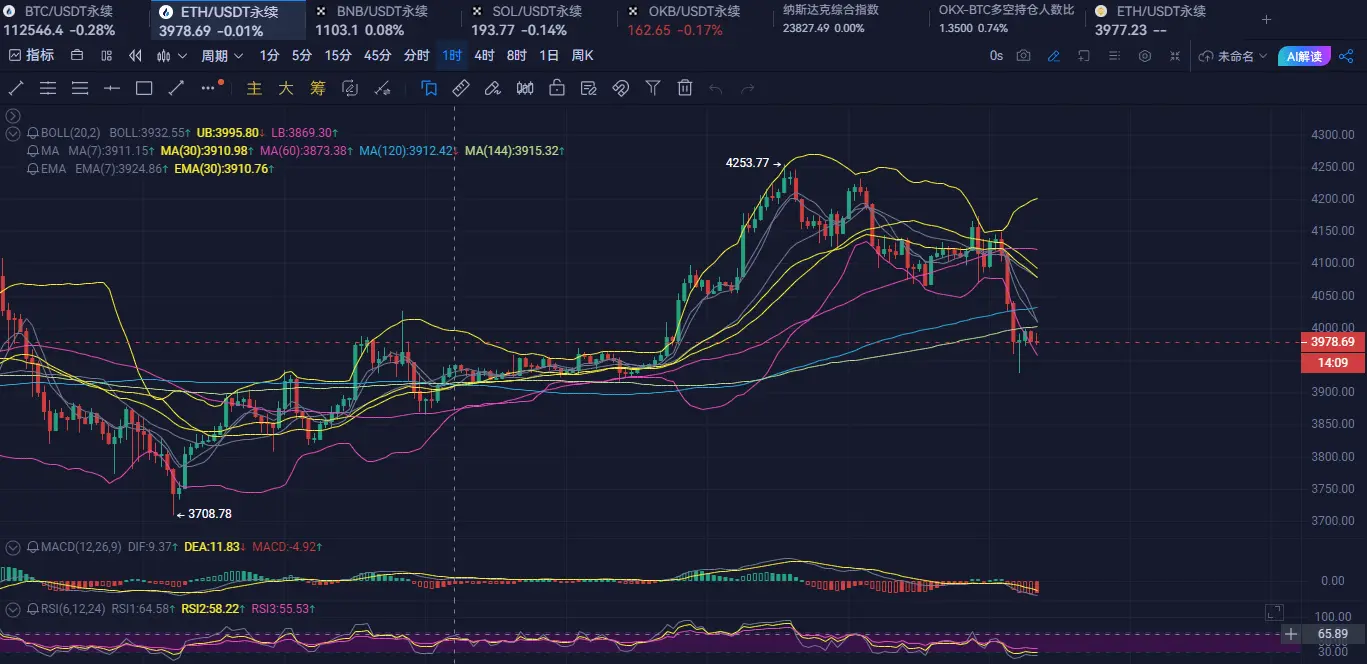
Task: Collapse the RSI panel chevron
Action: point(14,609)
